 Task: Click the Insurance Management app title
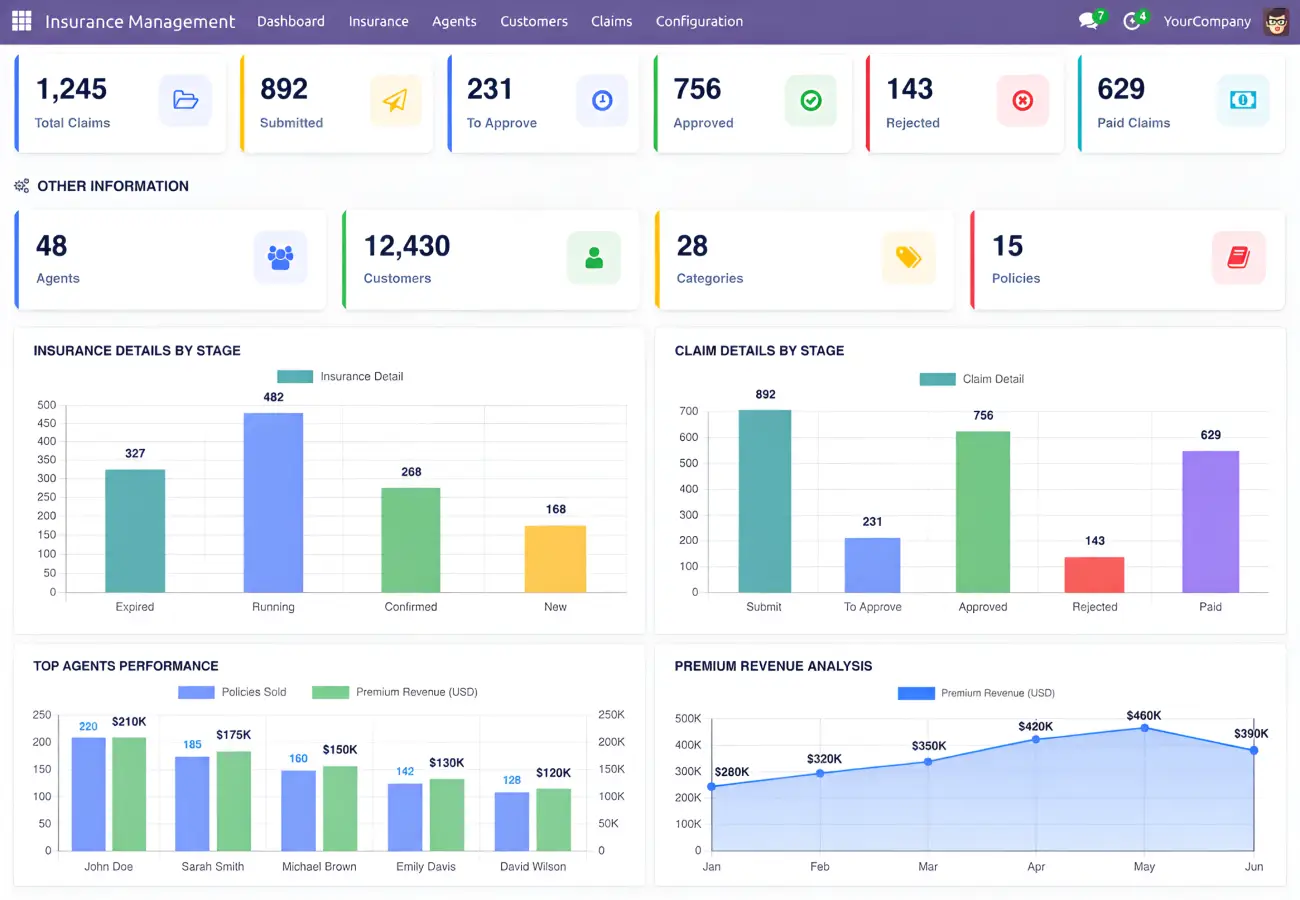click(x=140, y=21)
